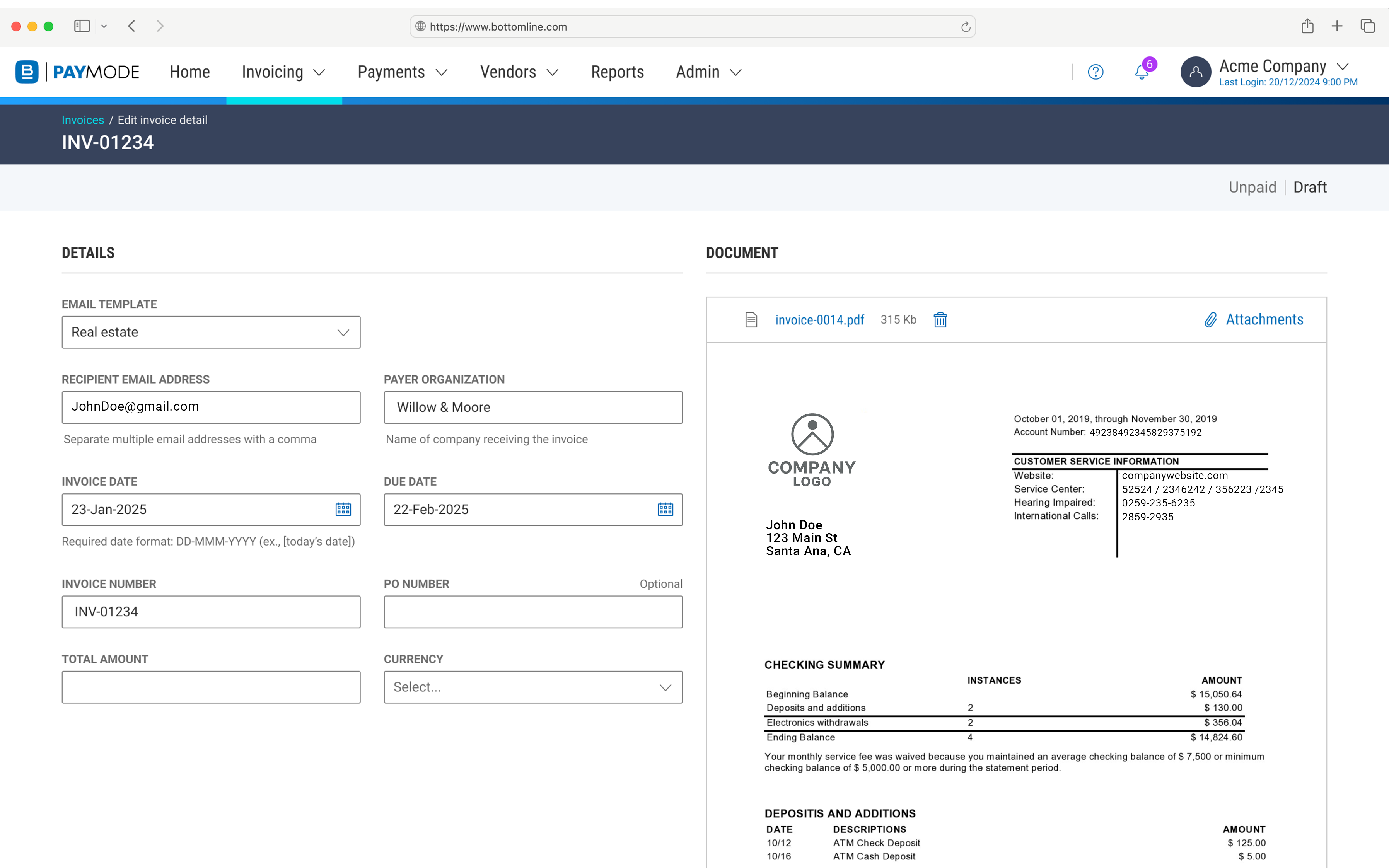Open the Due Date calendar picker

(665, 509)
